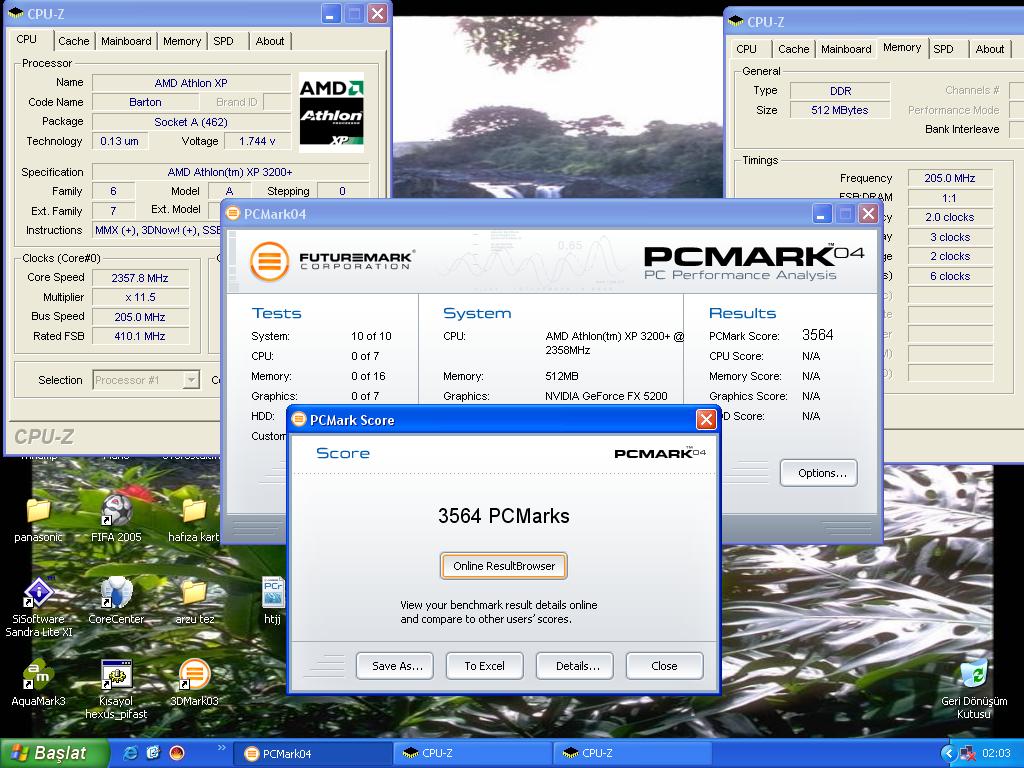Click the memory Type value DDR

[840, 91]
